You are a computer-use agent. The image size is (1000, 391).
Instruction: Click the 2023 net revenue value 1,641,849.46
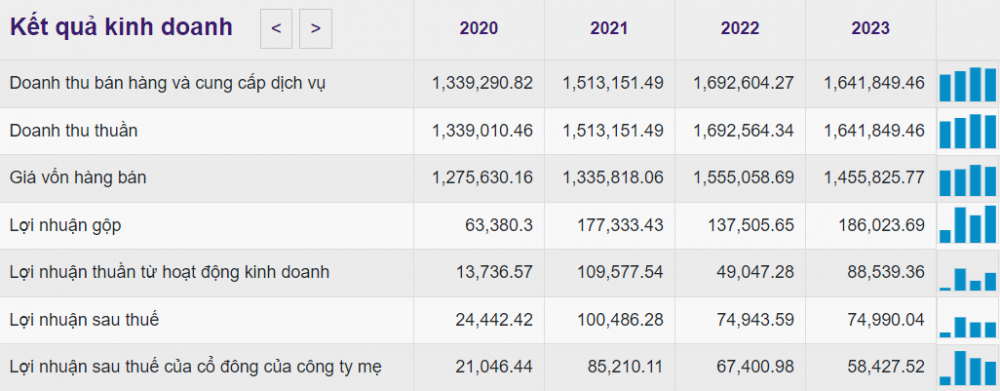[874, 131]
